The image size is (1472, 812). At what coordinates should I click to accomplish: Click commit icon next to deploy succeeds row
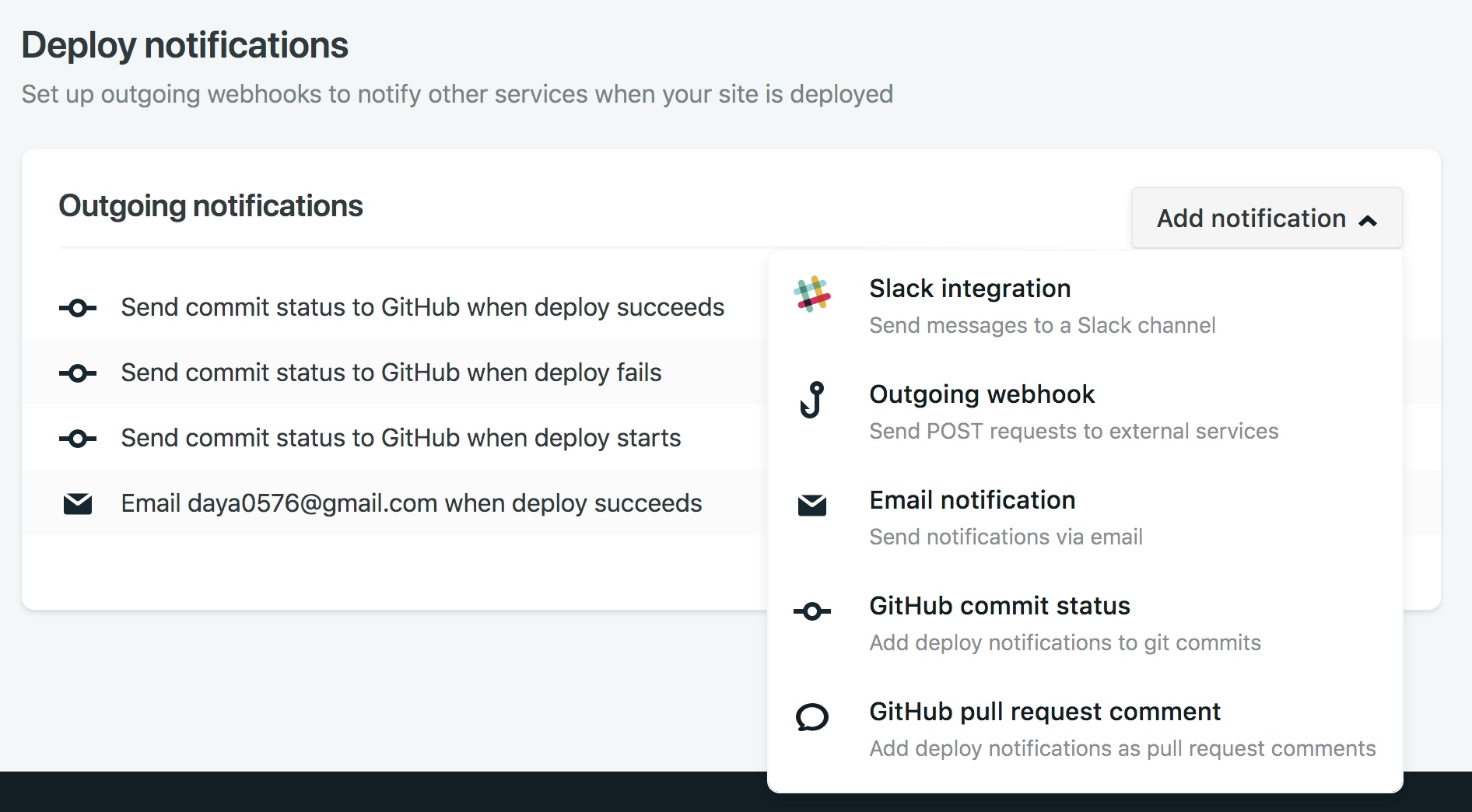tap(78, 309)
